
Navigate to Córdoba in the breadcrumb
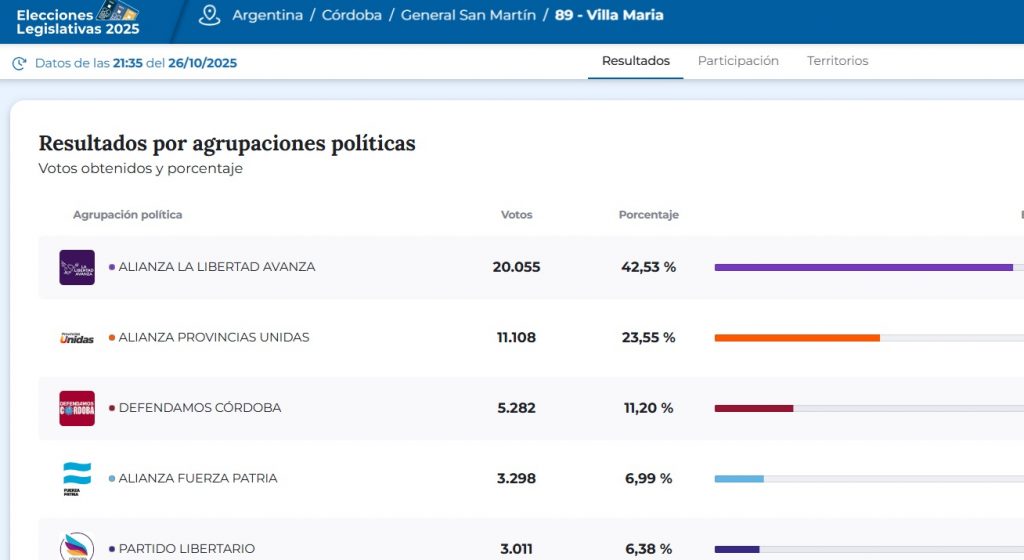(x=351, y=15)
